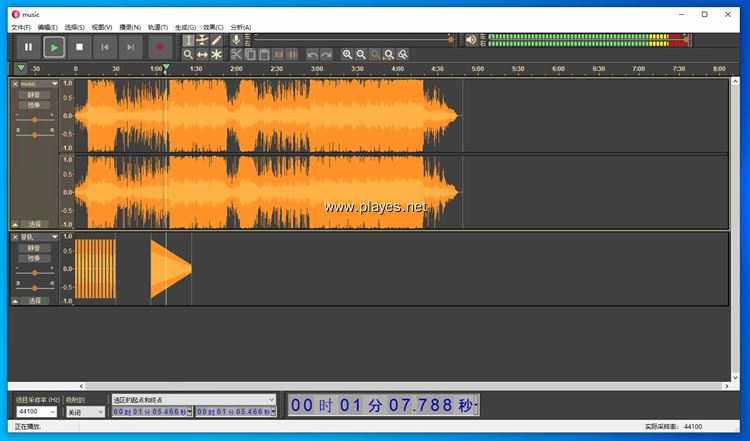Close the music track with its X

[x=15, y=84]
